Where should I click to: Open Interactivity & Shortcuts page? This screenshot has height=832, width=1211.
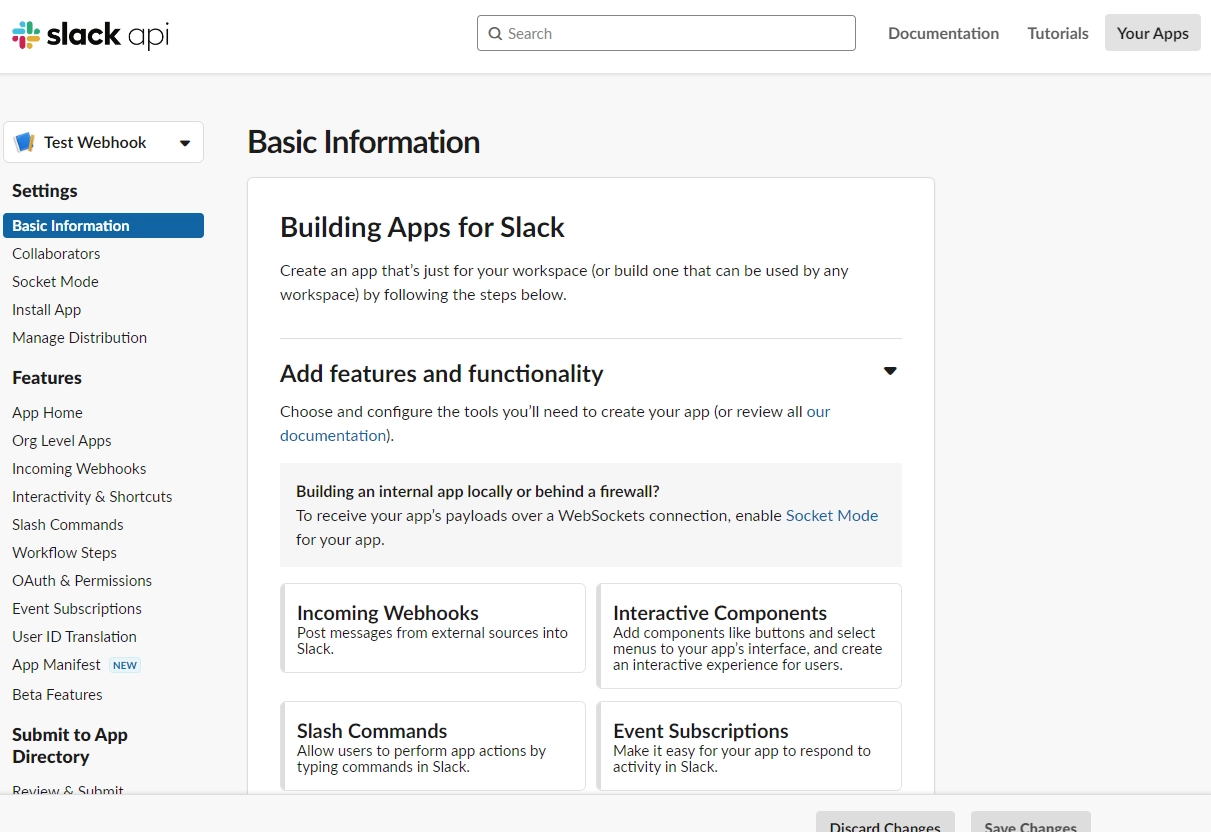point(92,497)
